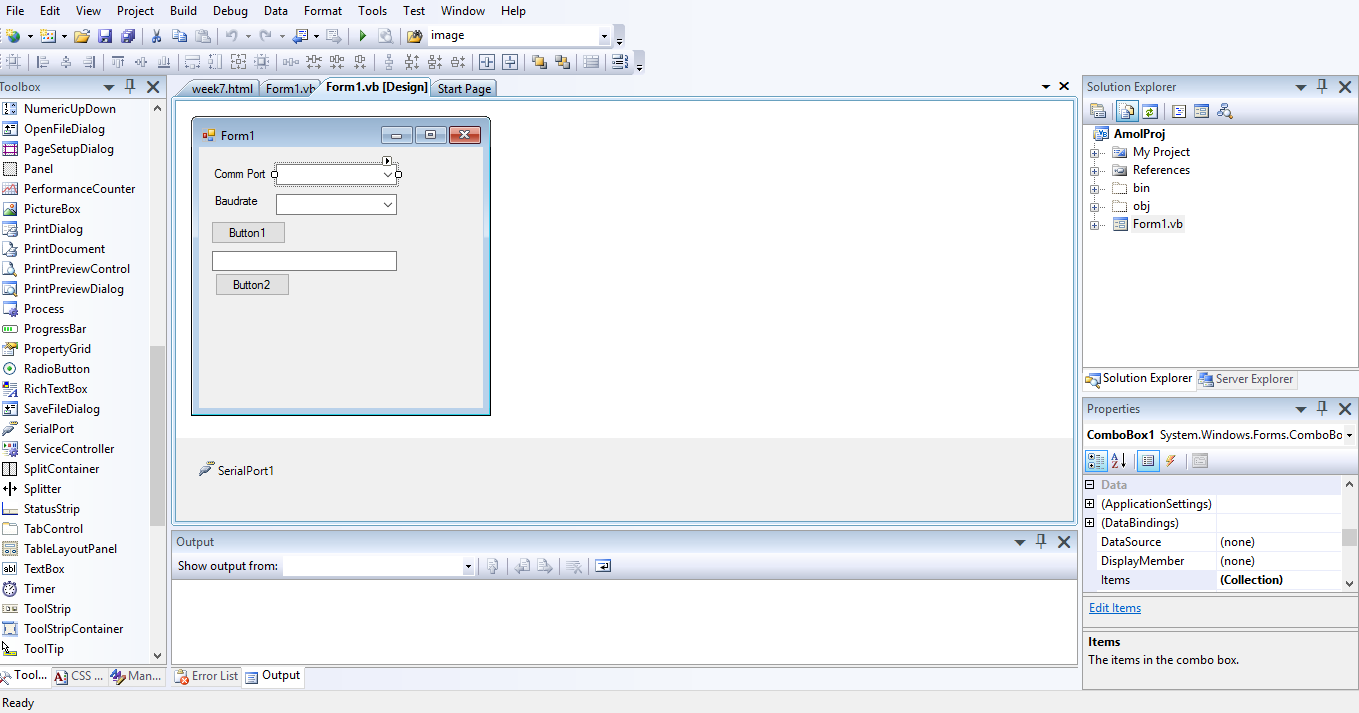This screenshot has width=1359, height=713.
Task: Expand the obj folder node
Action: (x=1095, y=207)
